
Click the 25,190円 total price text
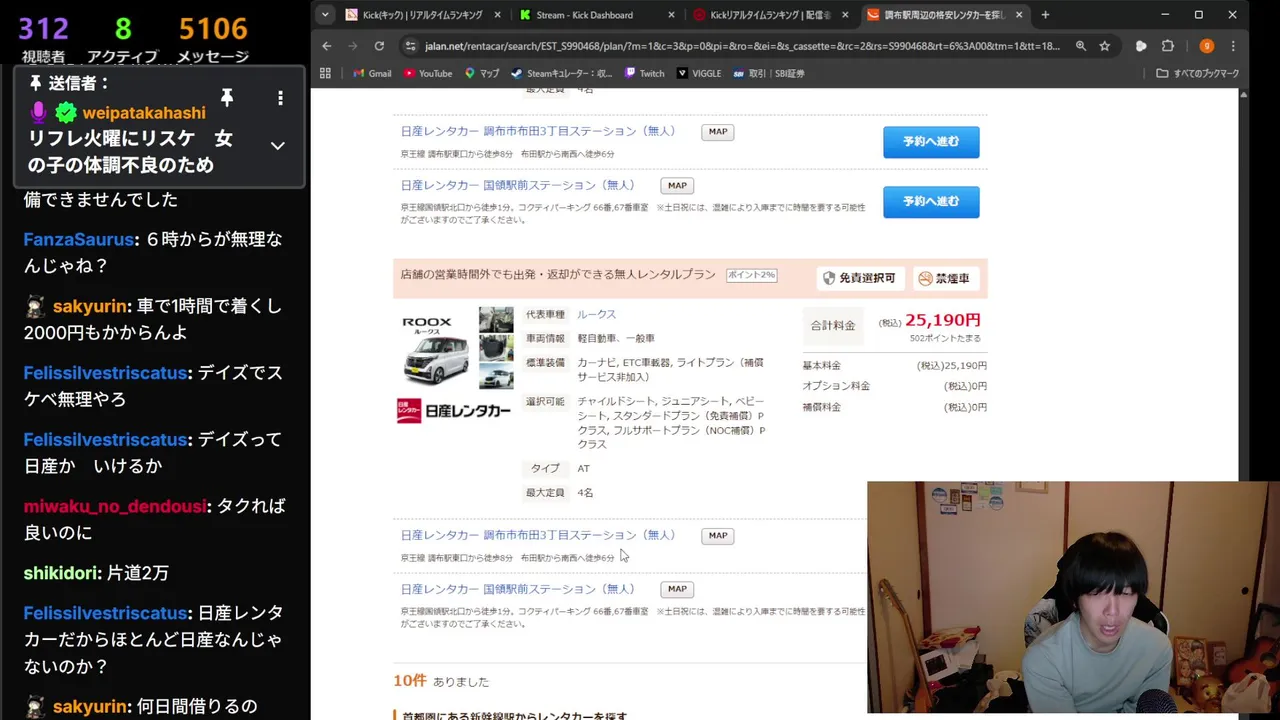click(943, 321)
